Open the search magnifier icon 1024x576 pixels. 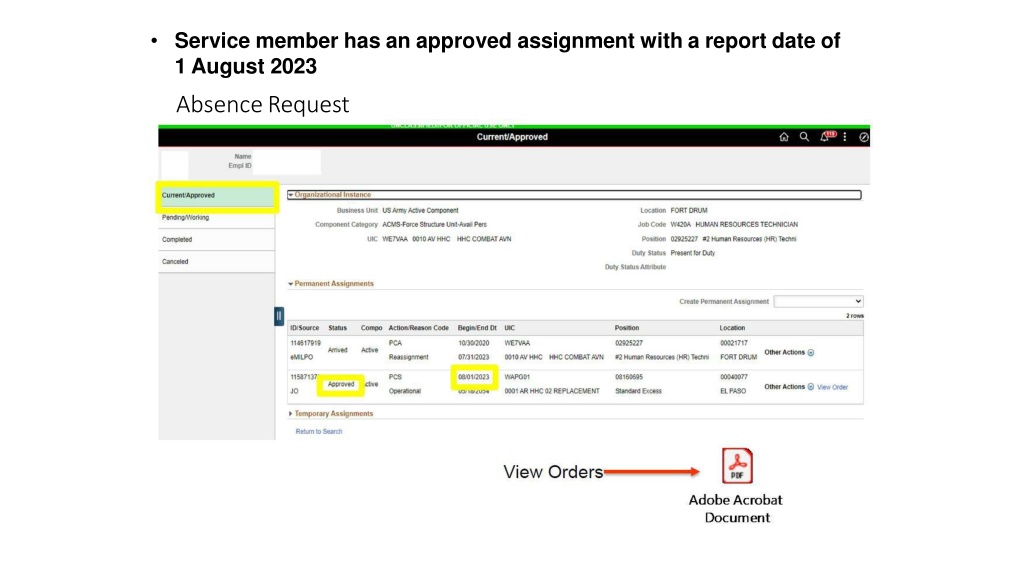click(x=804, y=137)
